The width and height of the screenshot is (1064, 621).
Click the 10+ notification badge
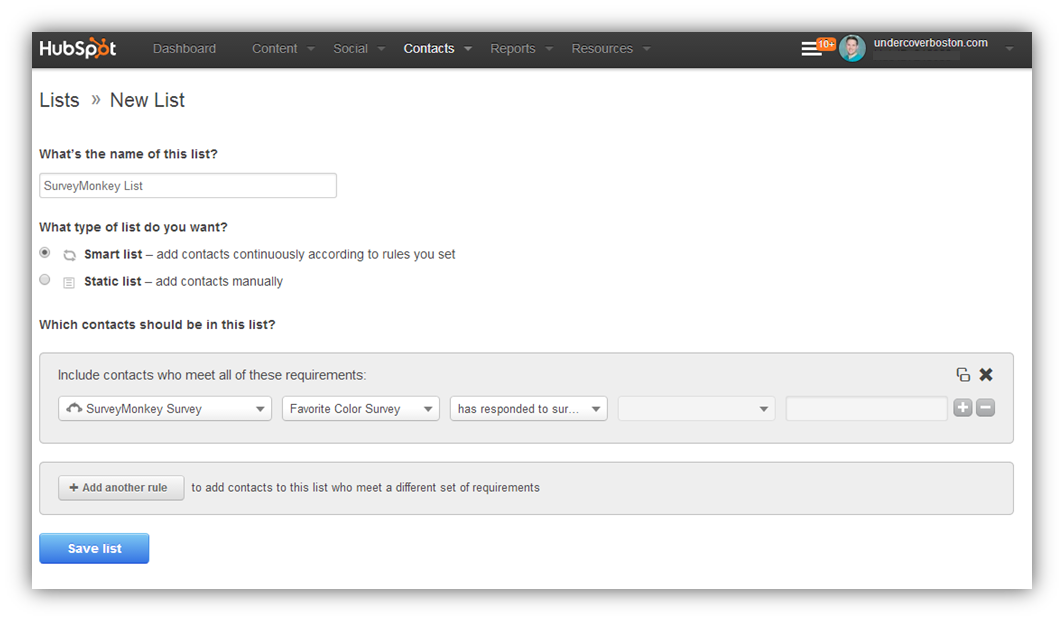(826, 44)
